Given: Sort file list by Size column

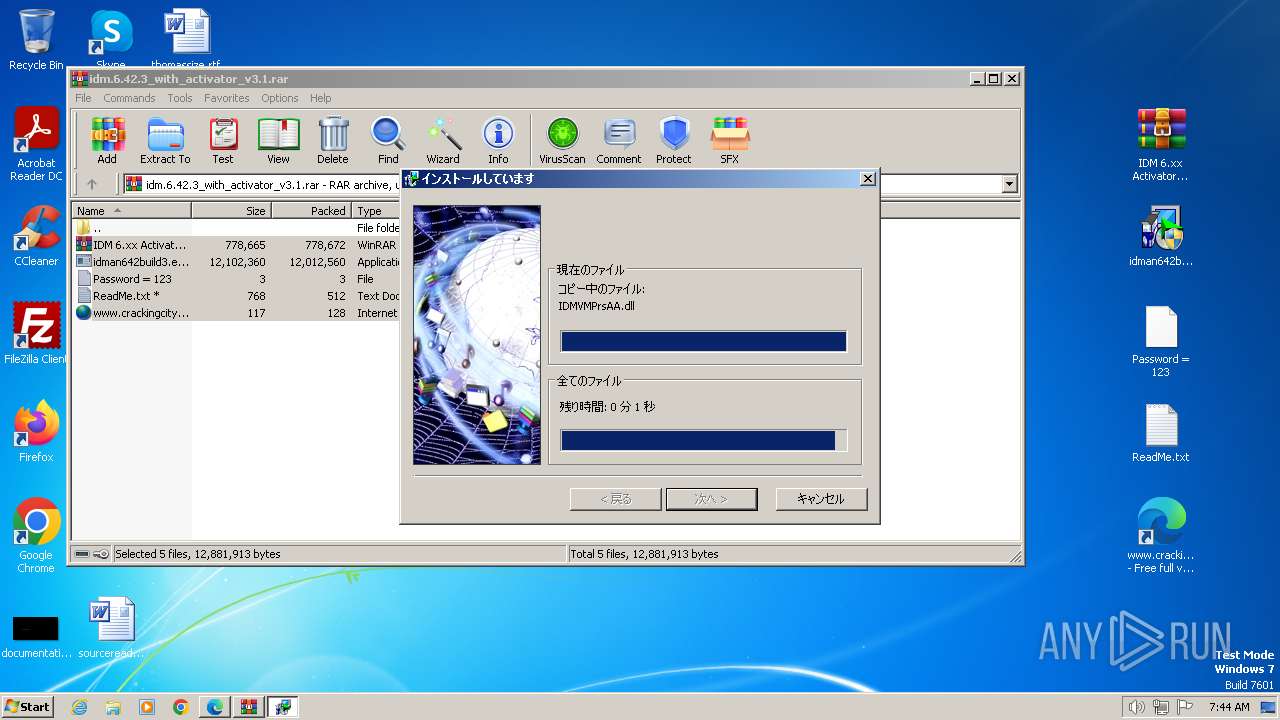Looking at the screenshot, I should click(231, 210).
